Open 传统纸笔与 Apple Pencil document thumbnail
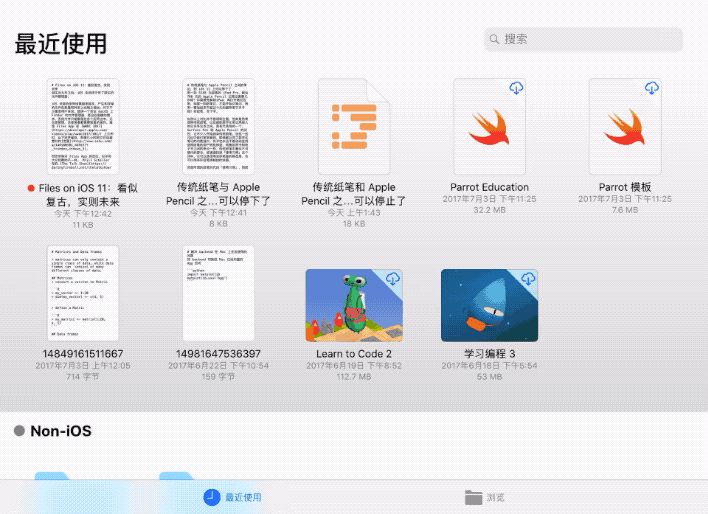The image size is (708, 514). tap(219, 126)
